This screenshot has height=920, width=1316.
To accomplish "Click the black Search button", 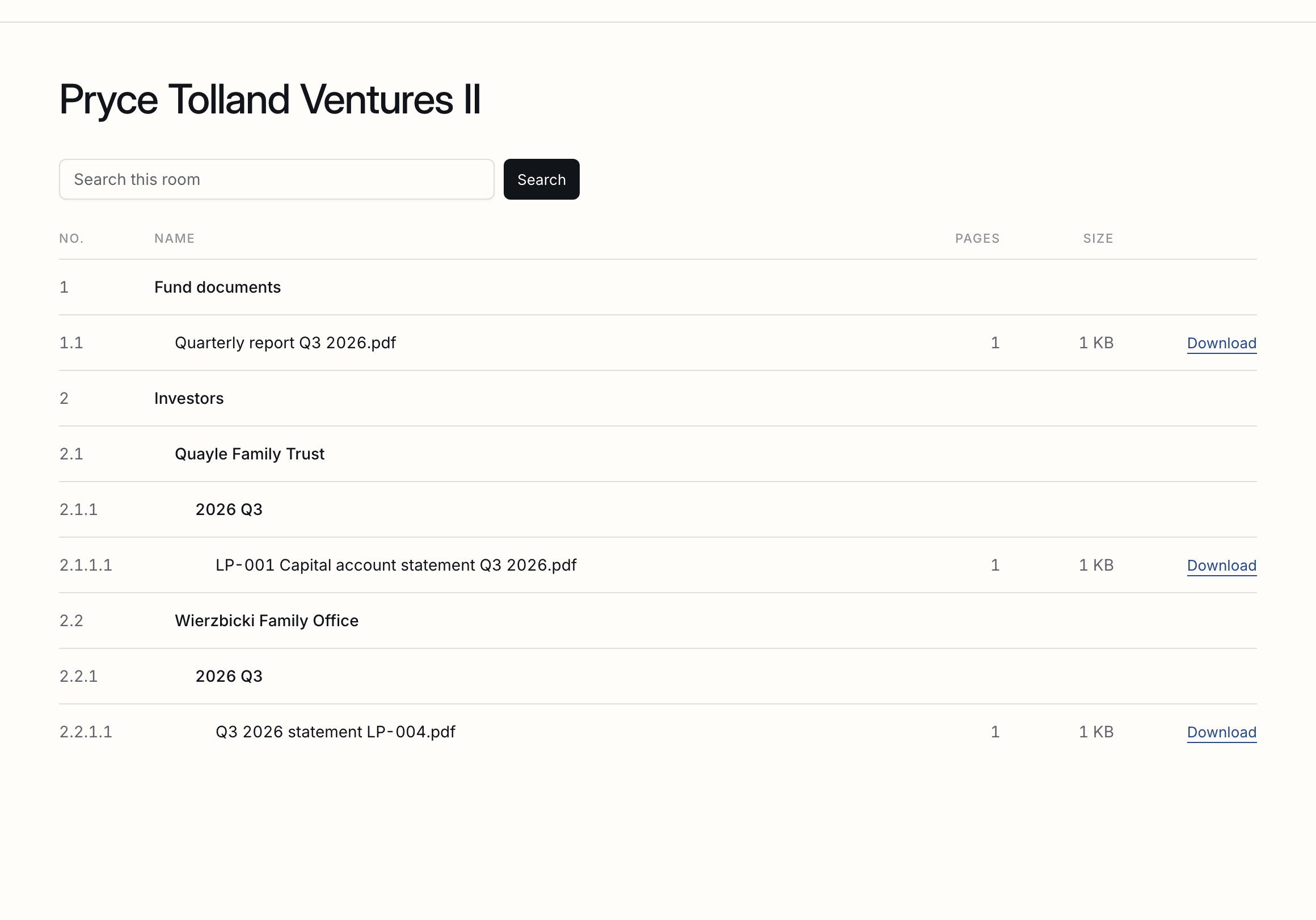I will (541, 179).
